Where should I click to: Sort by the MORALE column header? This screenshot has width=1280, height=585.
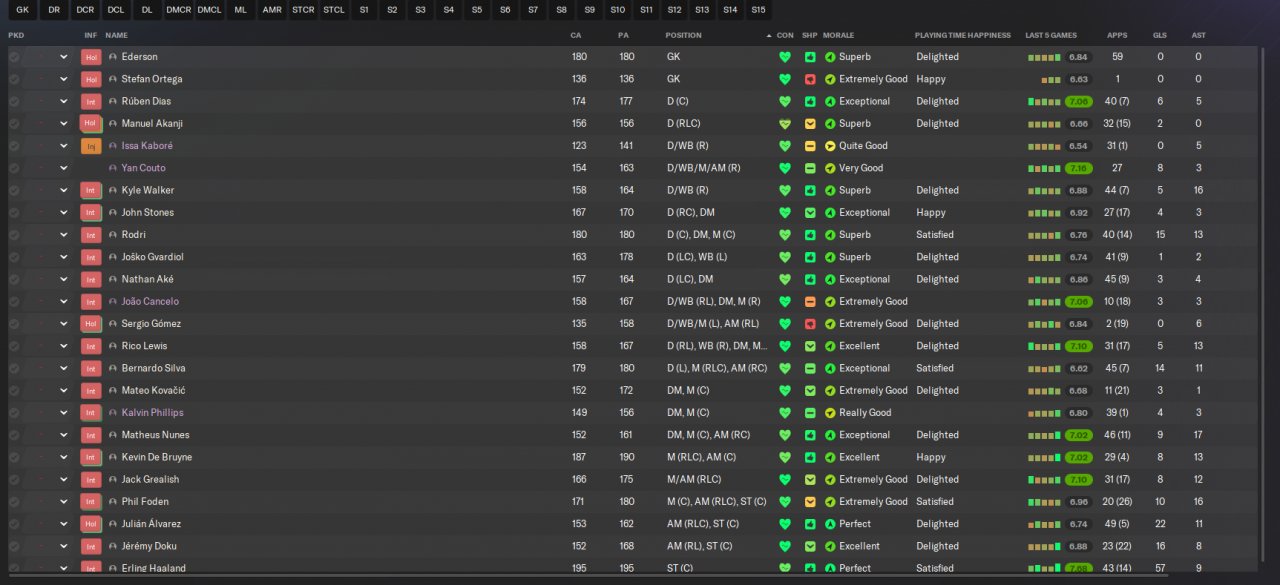840,36
